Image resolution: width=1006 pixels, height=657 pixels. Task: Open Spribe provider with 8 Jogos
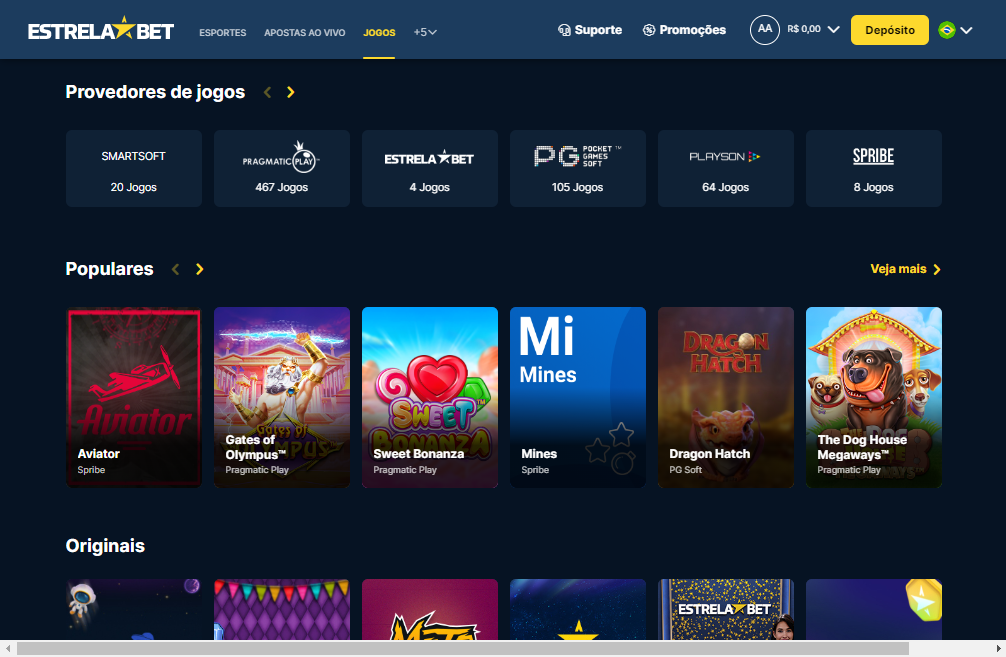[x=874, y=169]
